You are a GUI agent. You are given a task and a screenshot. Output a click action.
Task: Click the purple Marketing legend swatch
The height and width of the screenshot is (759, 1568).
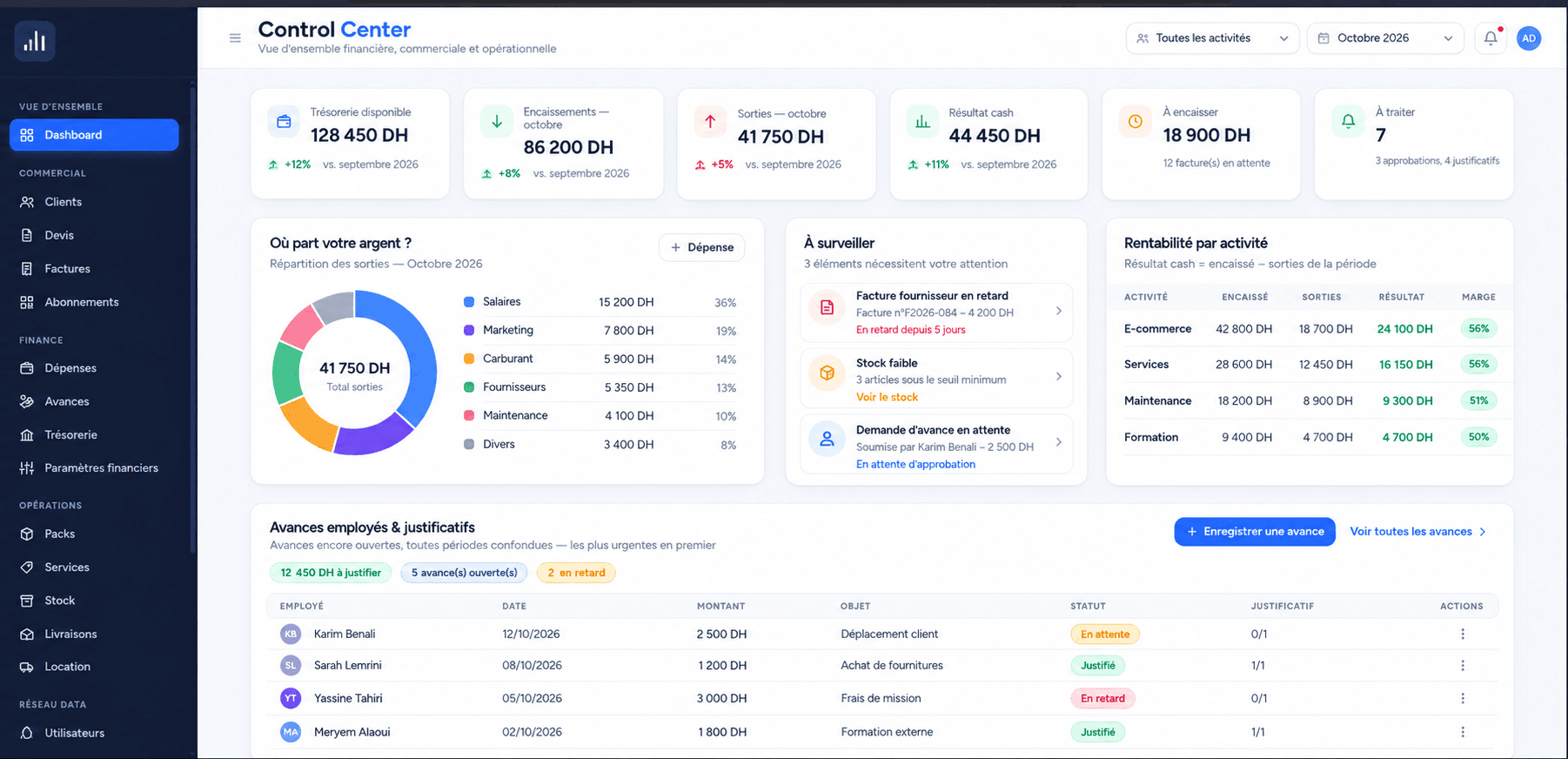[469, 331]
